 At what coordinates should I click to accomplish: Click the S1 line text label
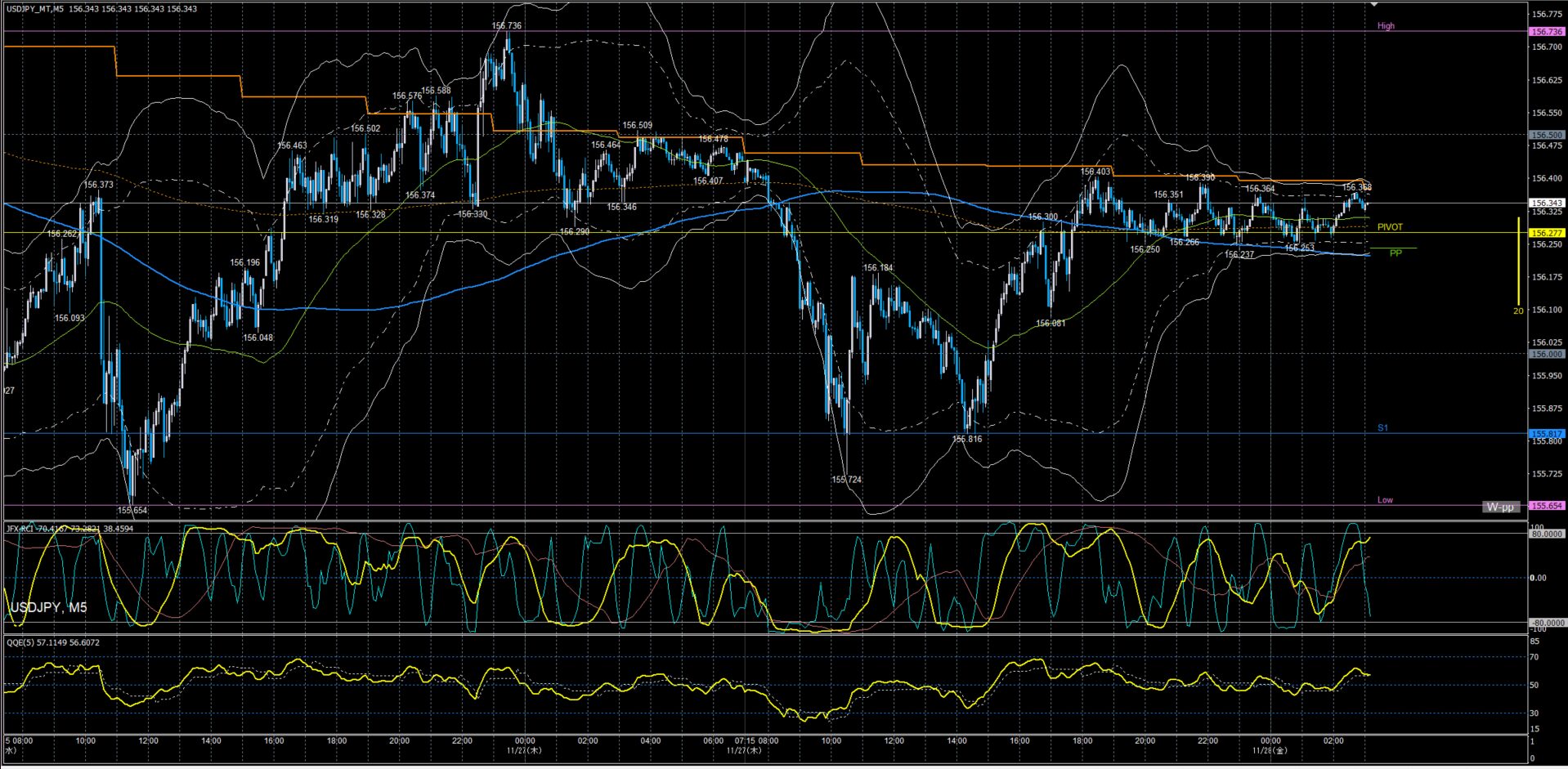click(x=1382, y=428)
